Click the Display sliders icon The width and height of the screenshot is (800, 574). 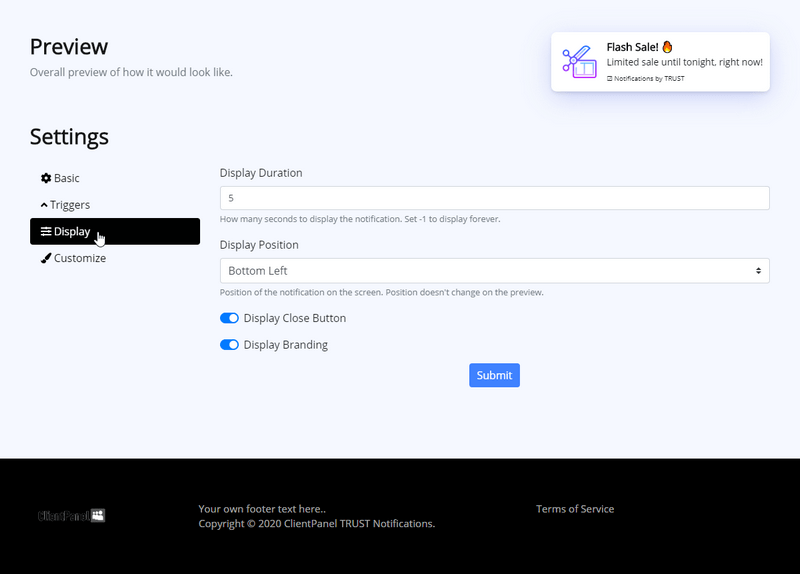(46, 232)
